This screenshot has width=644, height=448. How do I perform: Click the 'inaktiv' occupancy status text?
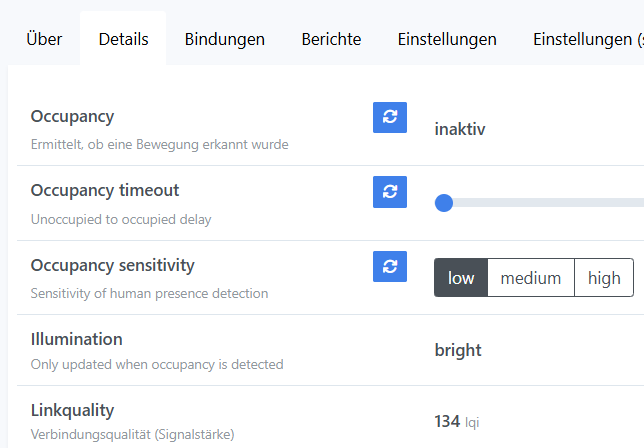pos(460,129)
